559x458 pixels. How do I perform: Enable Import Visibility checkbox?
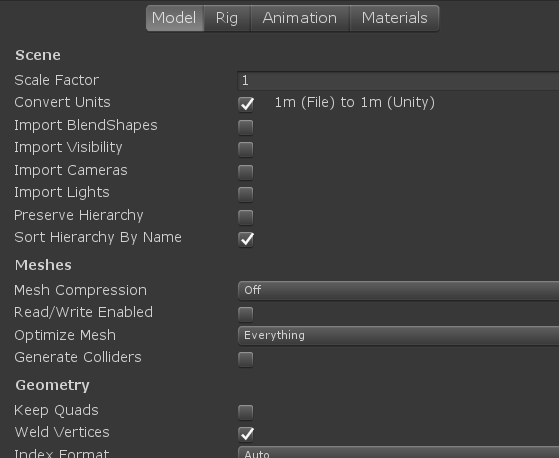[246, 149]
